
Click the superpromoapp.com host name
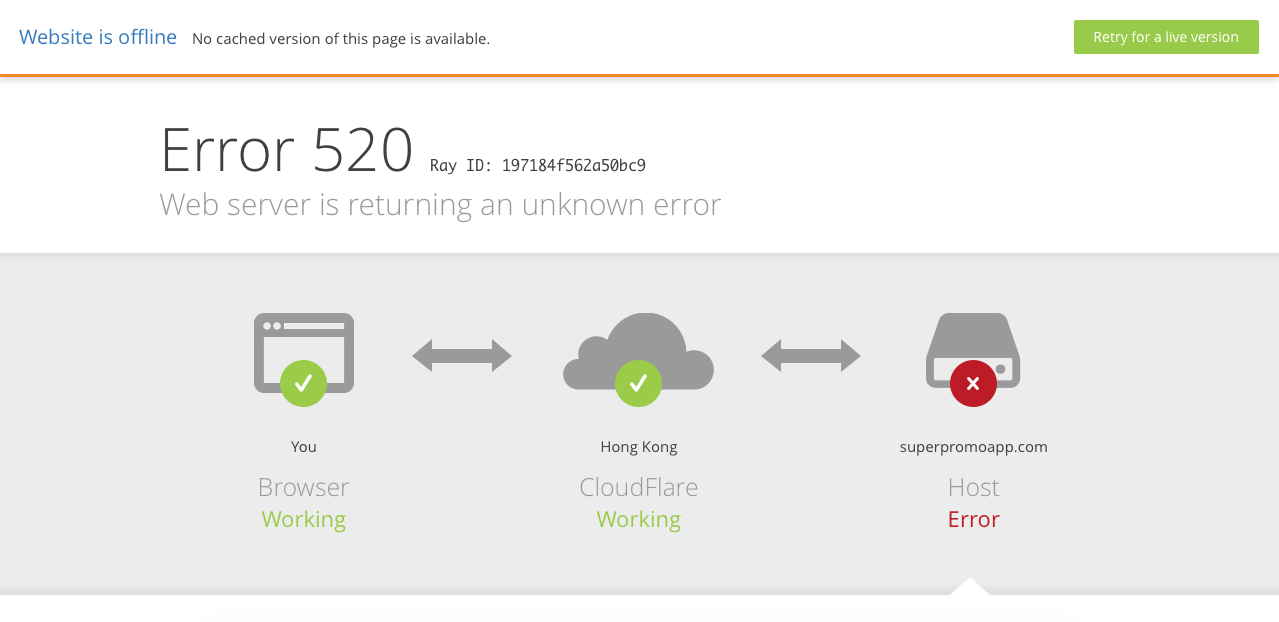973,447
